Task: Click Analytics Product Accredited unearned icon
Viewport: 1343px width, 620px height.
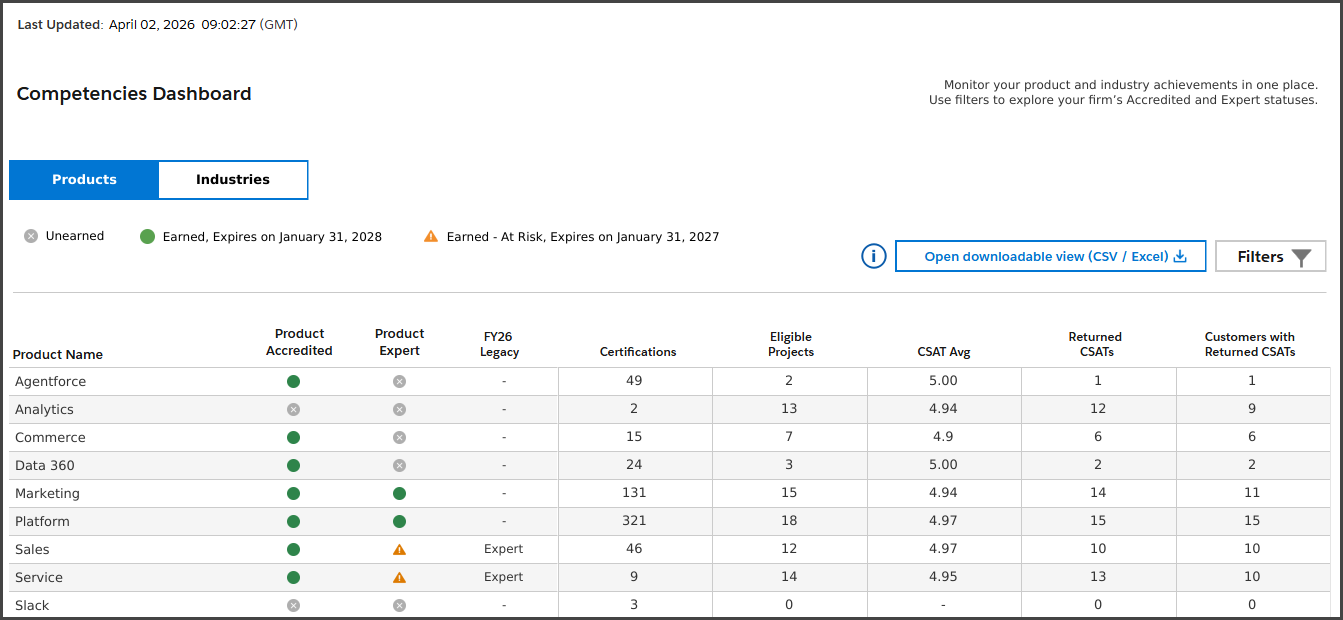Action: (293, 409)
